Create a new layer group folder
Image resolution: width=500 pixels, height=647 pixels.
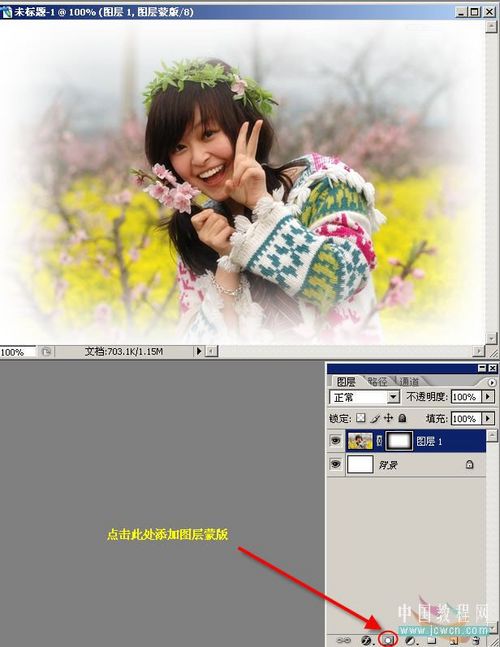pos(432,640)
